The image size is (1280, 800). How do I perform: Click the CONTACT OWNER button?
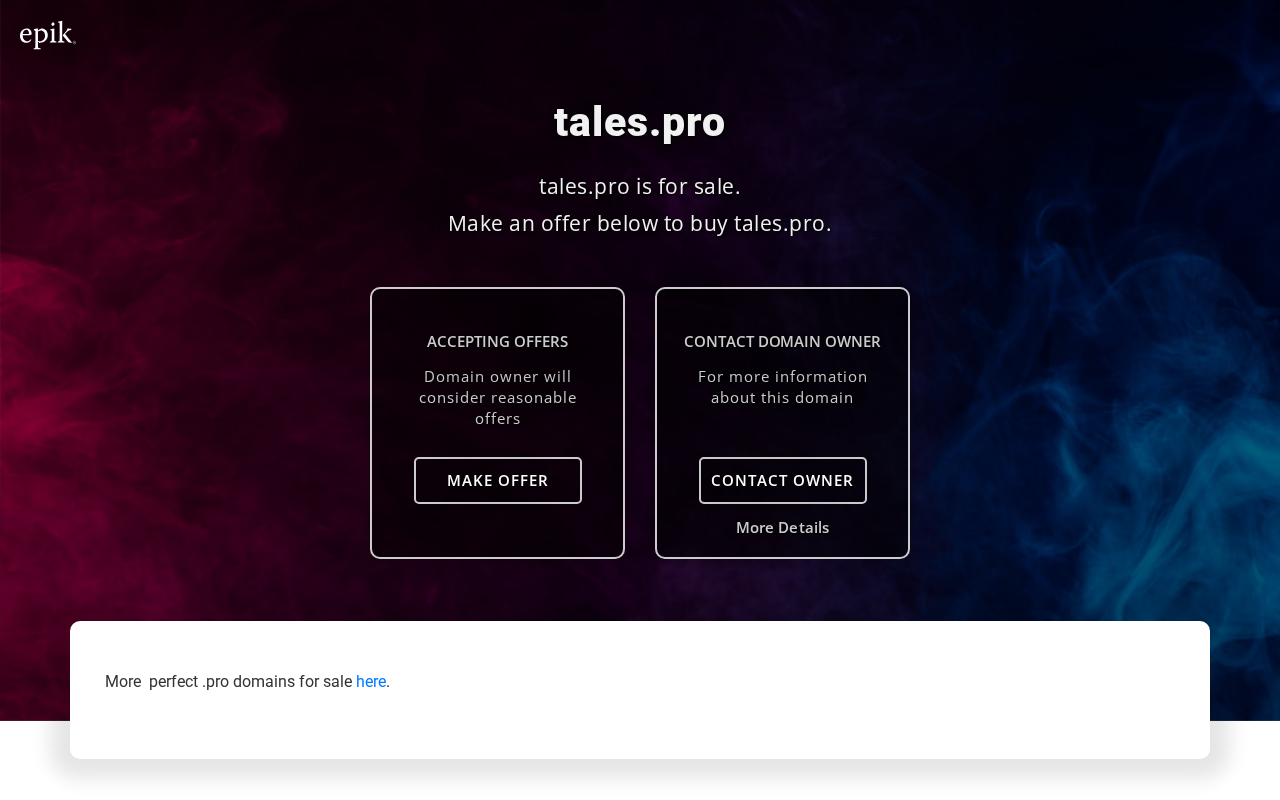(783, 481)
